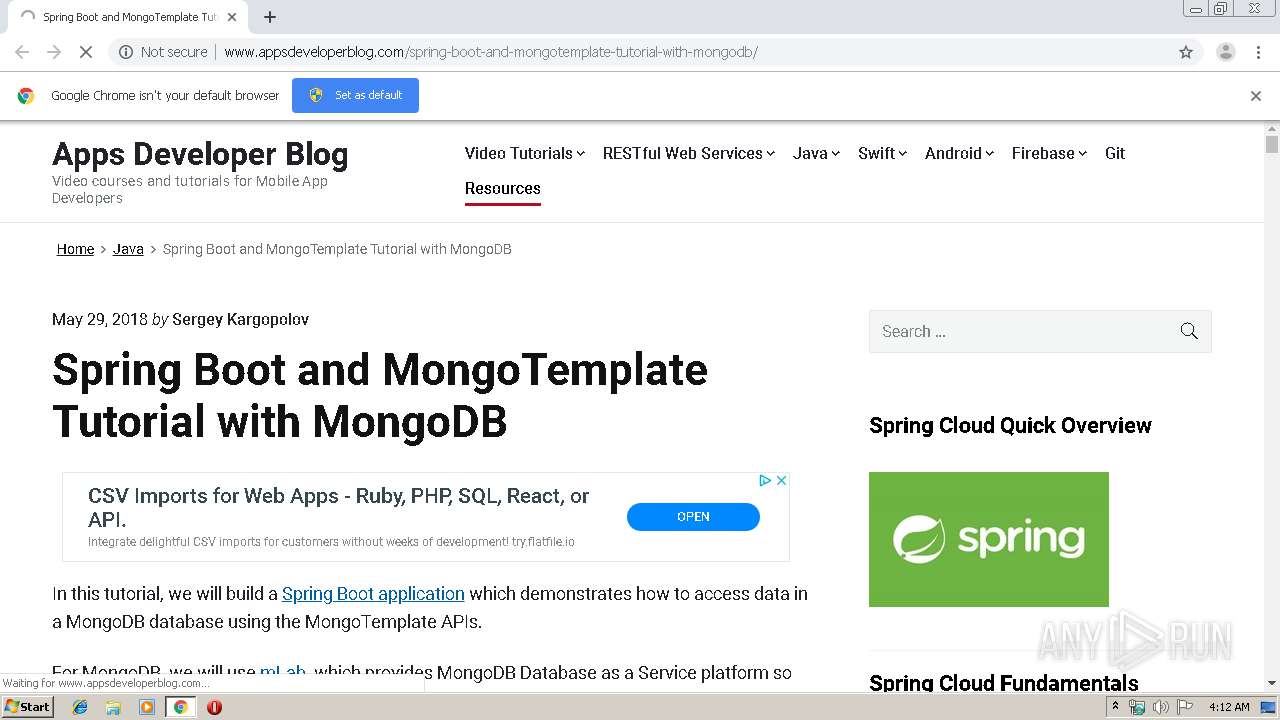The image size is (1280, 720).
Task: Open the Spring logo thumbnail
Action: coord(989,539)
